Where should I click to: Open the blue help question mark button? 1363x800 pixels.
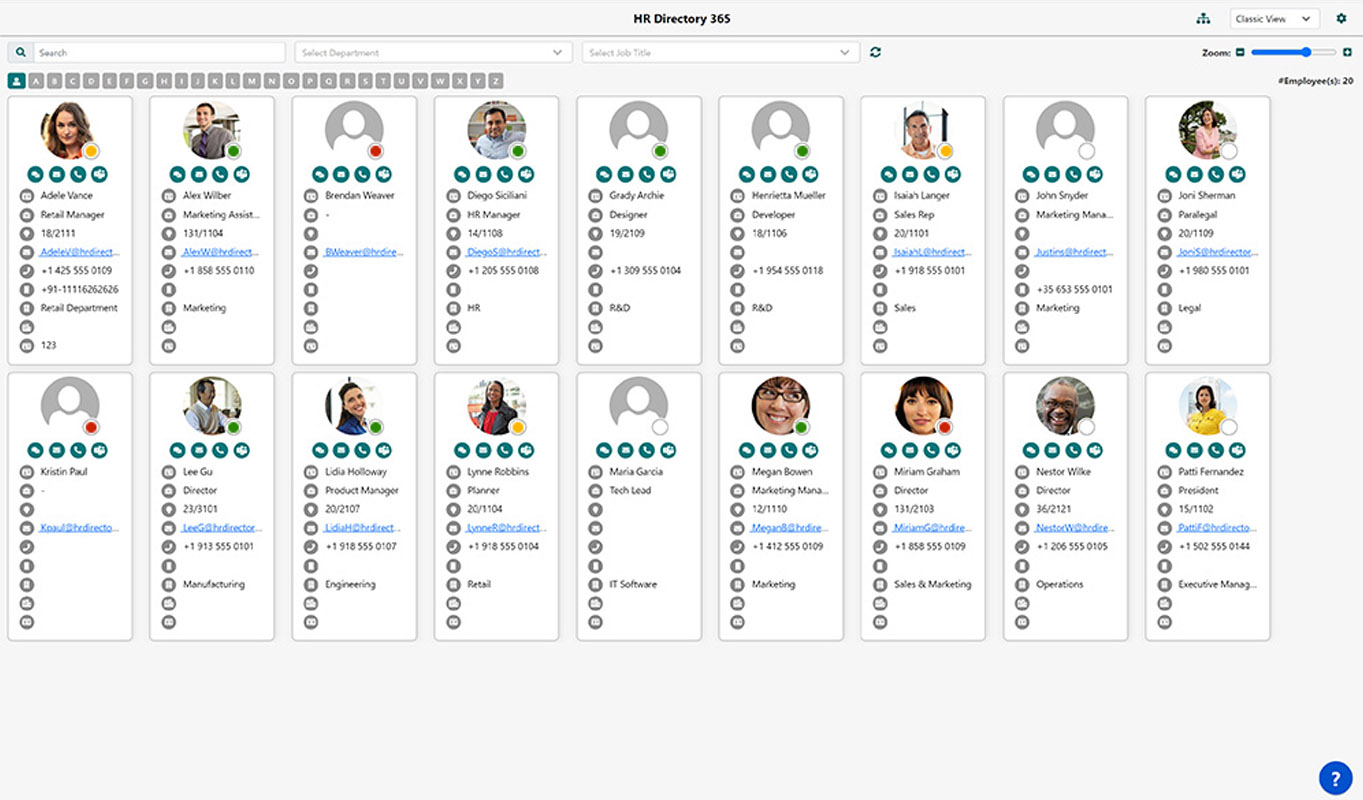click(x=1335, y=777)
